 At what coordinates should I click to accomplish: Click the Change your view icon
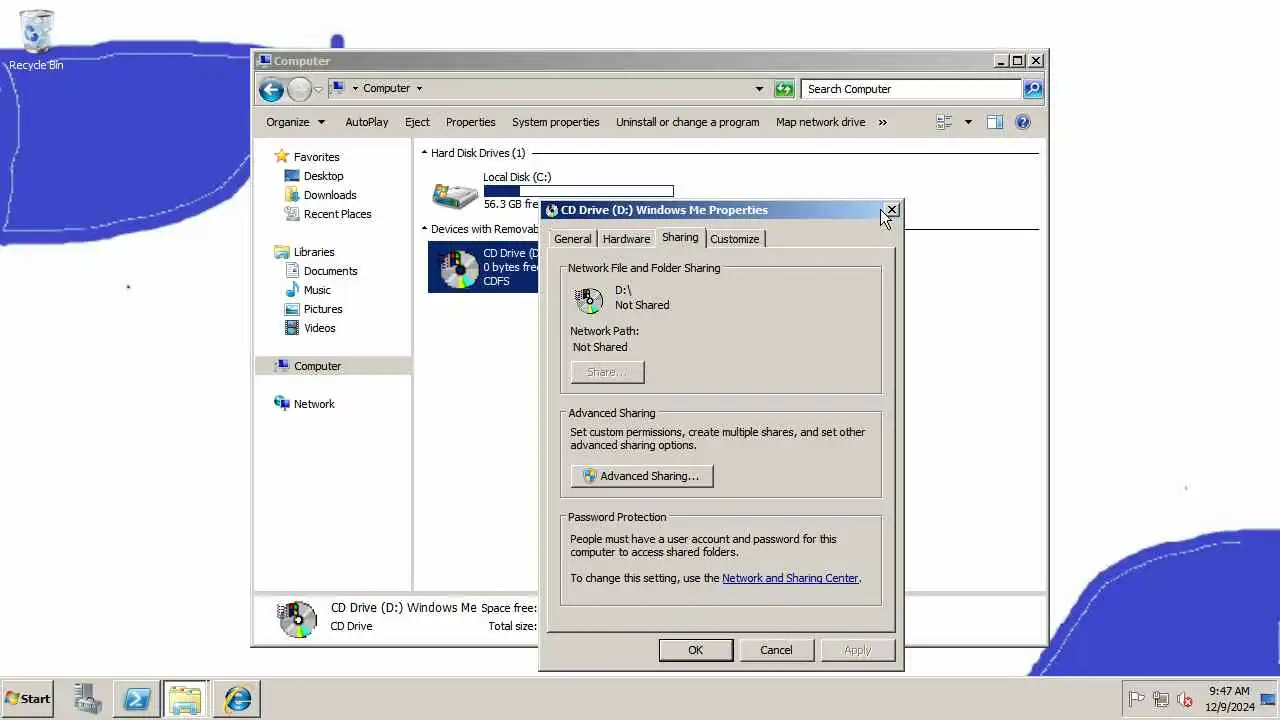[x=944, y=122]
